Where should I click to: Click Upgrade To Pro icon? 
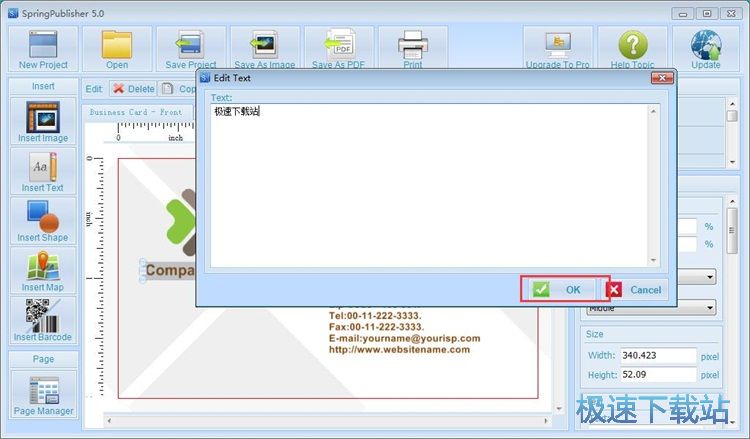pyautogui.click(x=558, y=49)
